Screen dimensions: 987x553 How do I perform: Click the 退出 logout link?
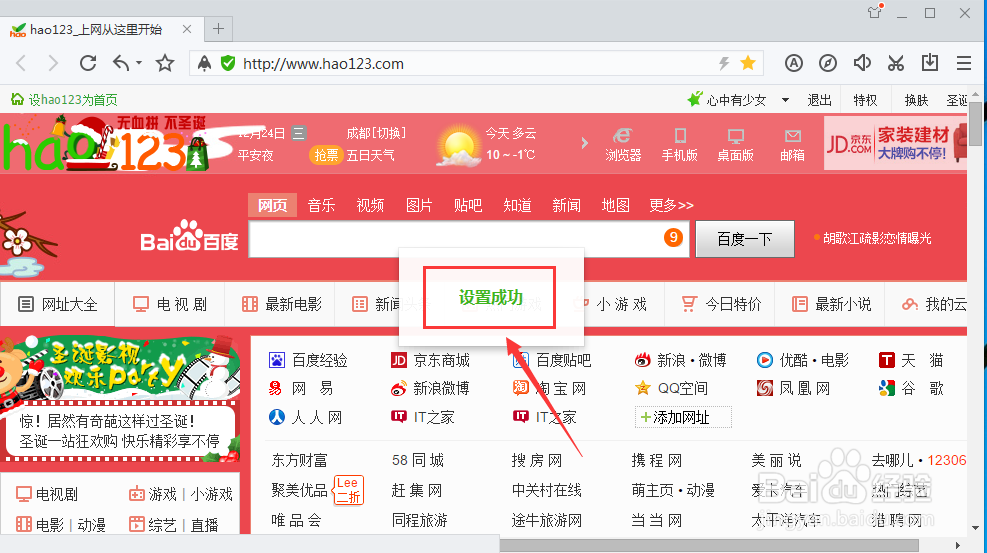pyautogui.click(x=819, y=100)
